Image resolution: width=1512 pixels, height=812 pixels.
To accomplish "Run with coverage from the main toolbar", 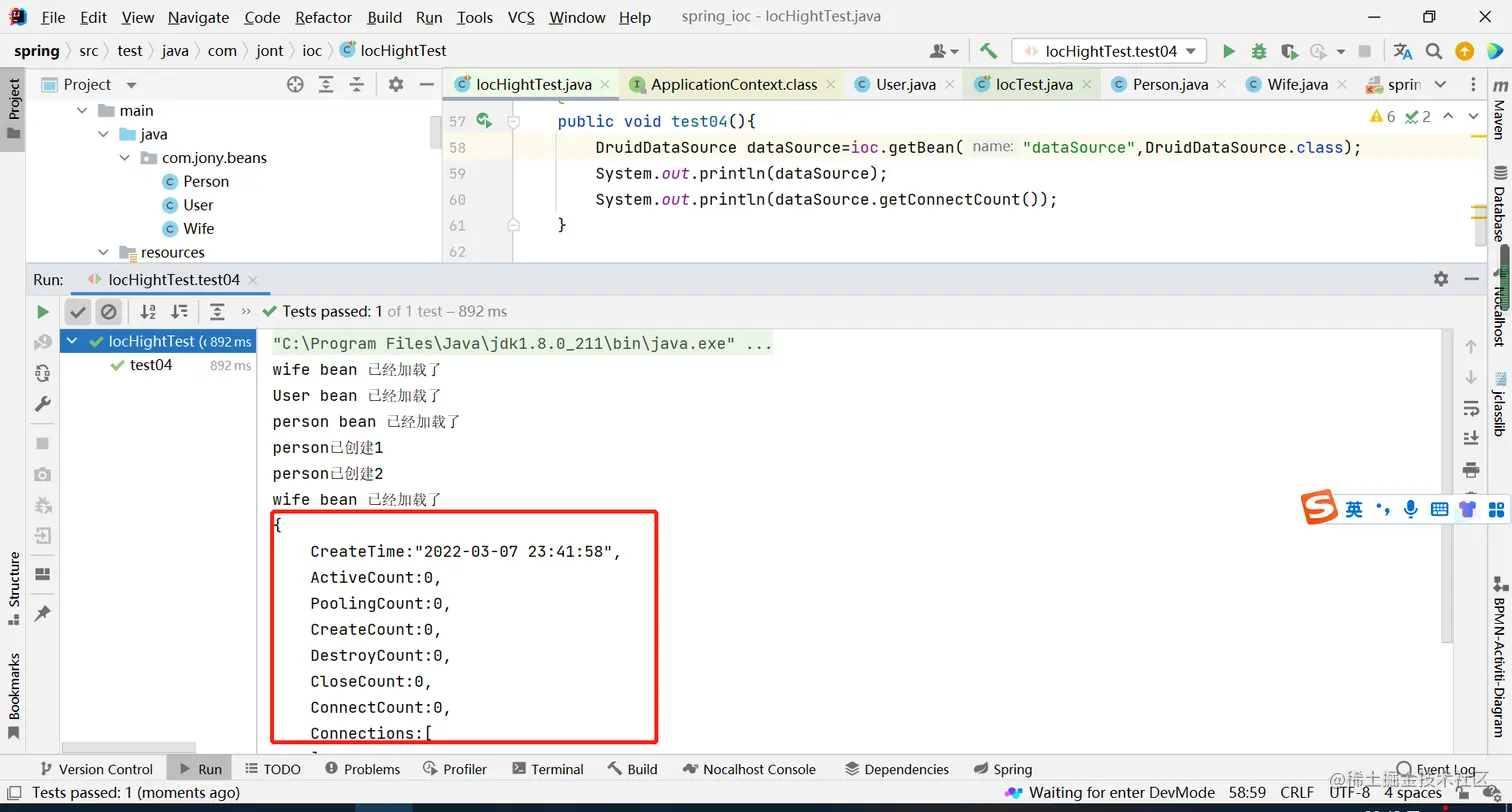I will click(x=1289, y=51).
